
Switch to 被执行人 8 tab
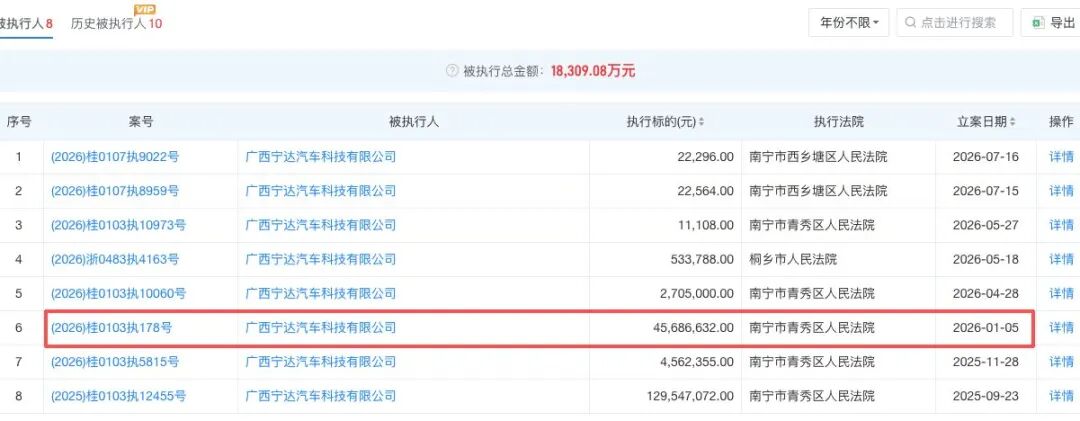26,23
